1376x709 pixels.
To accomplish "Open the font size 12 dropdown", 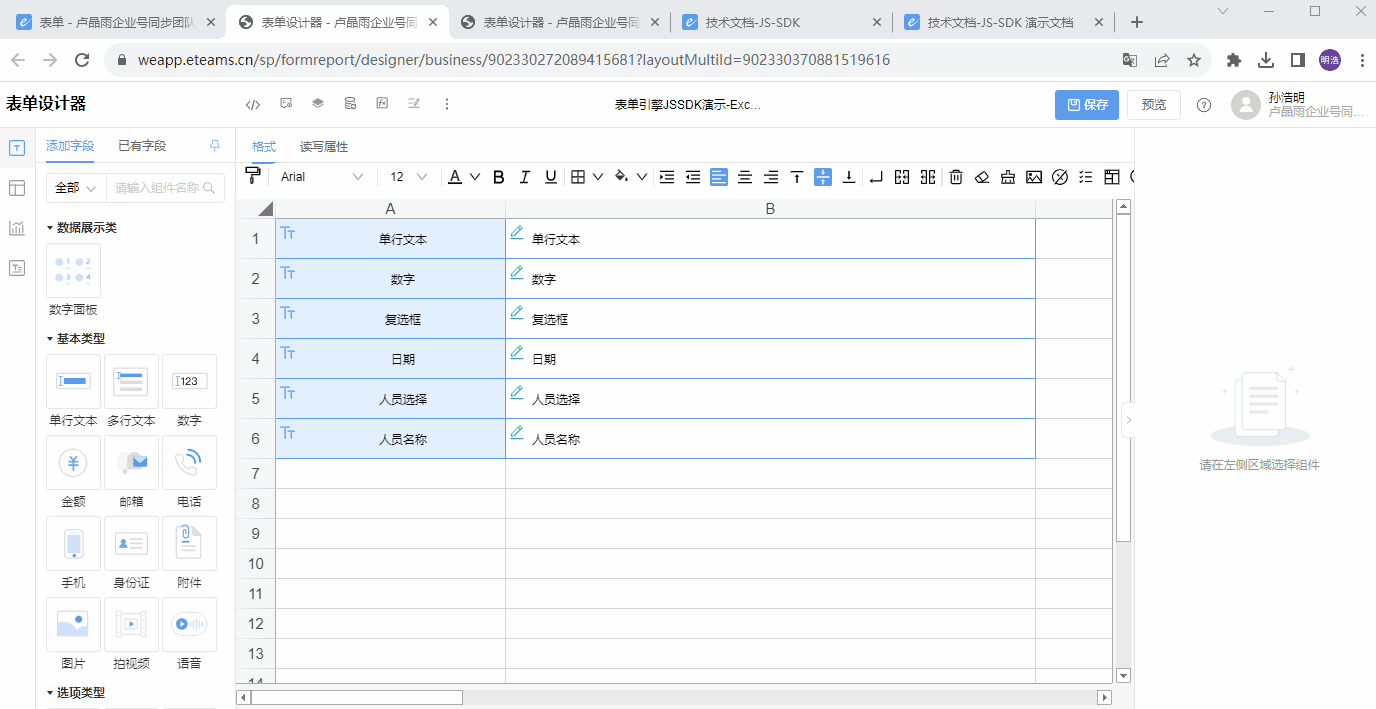I will 404,177.
